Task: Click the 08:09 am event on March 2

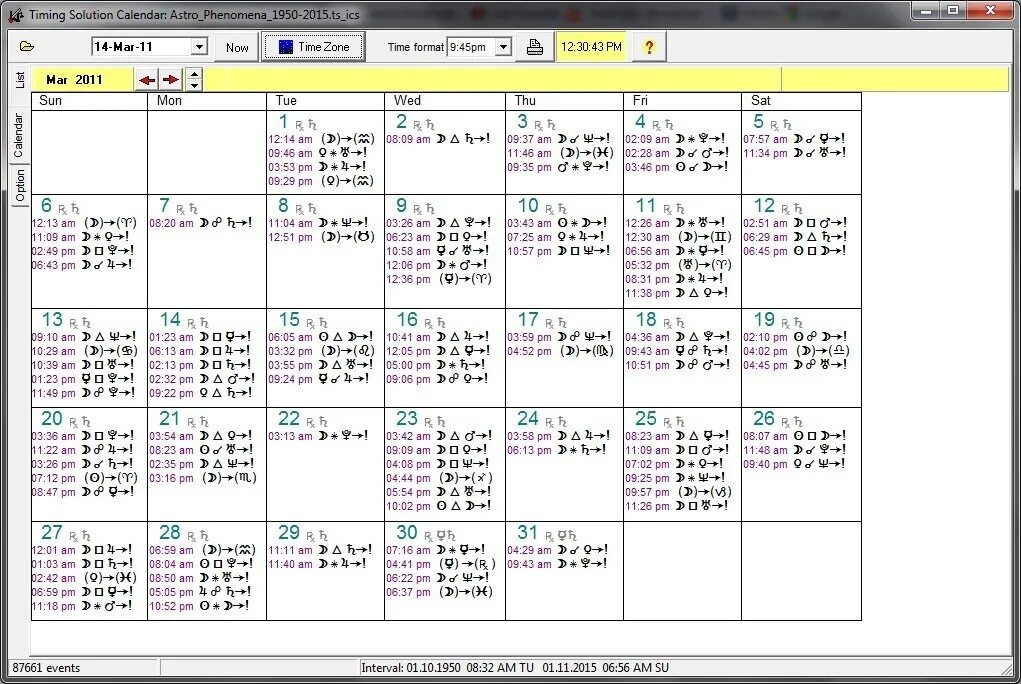Action: (x=438, y=139)
